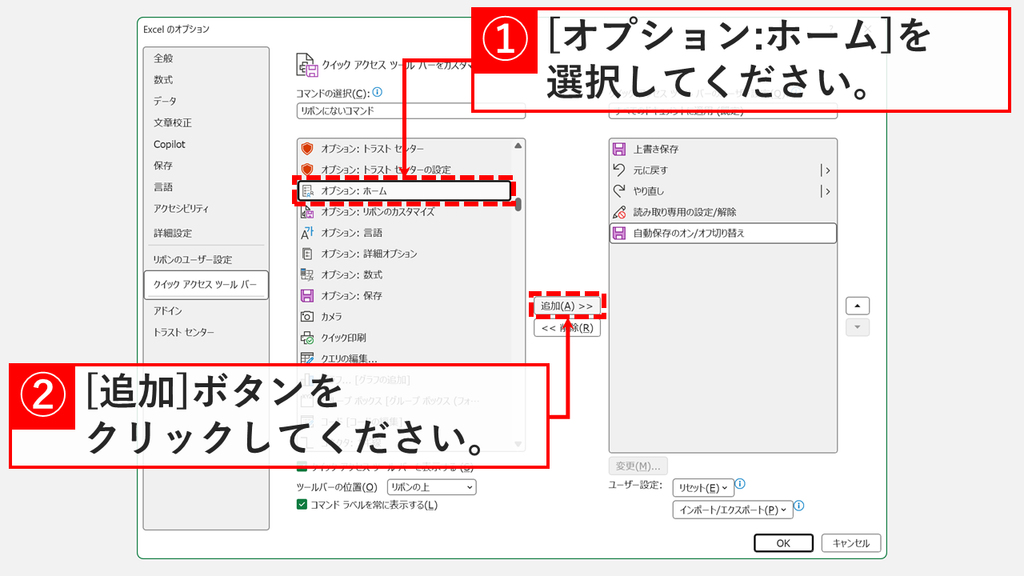
Task: Open the 詳細設定 options category
Action: 206,233
